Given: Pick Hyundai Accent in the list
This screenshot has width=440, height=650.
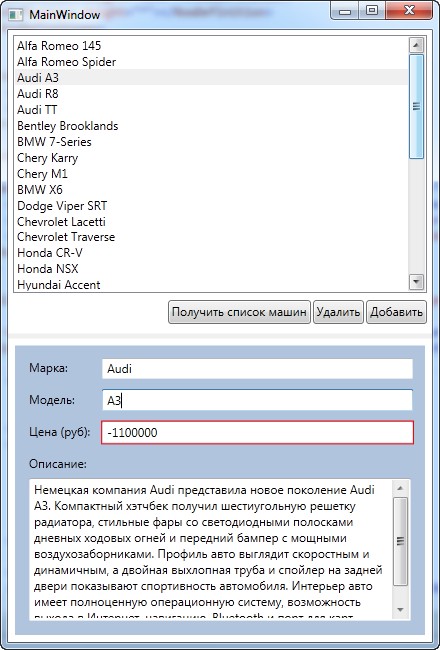Looking at the screenshot, I should click(211, 284).
